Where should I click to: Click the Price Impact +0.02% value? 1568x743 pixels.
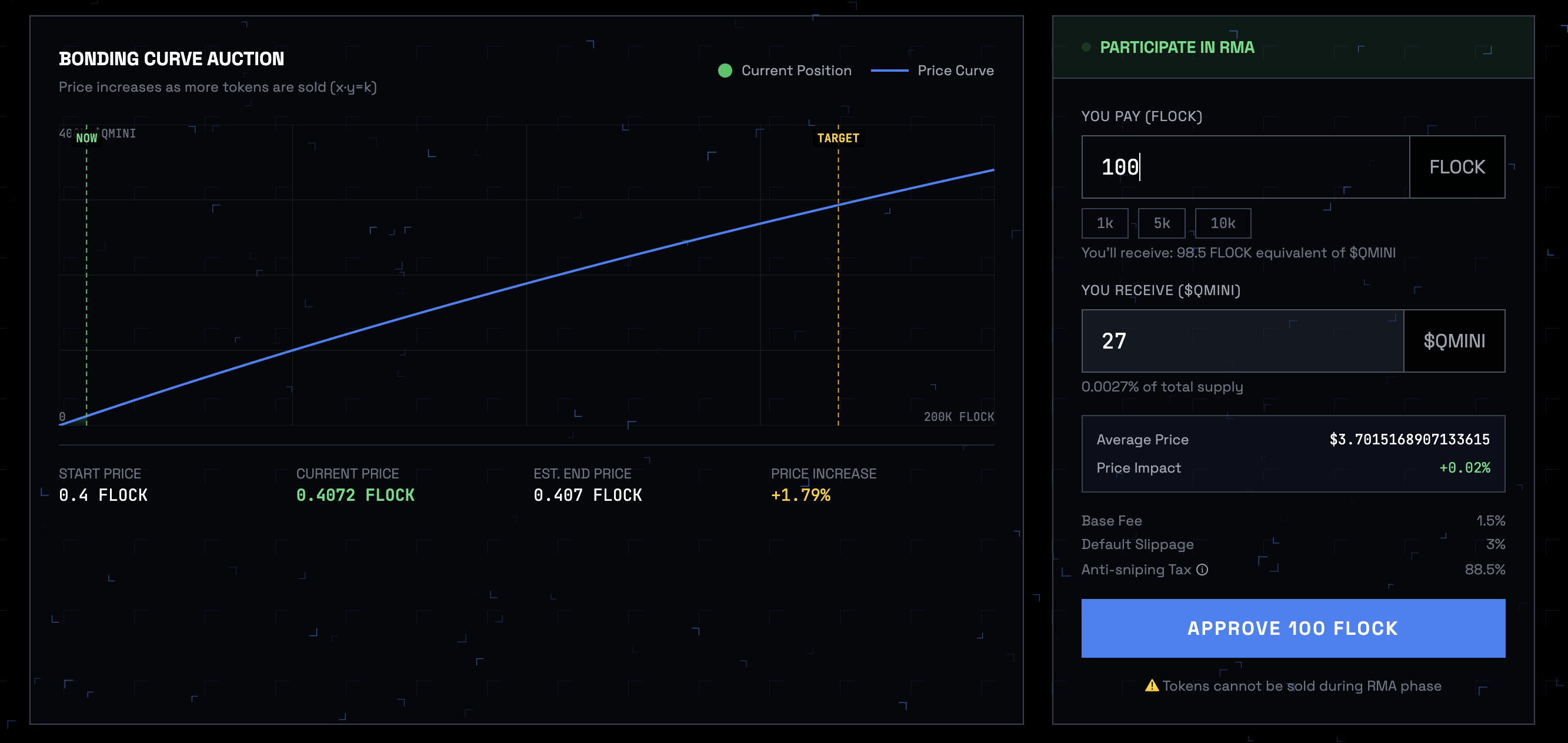tap(1464, 468)
